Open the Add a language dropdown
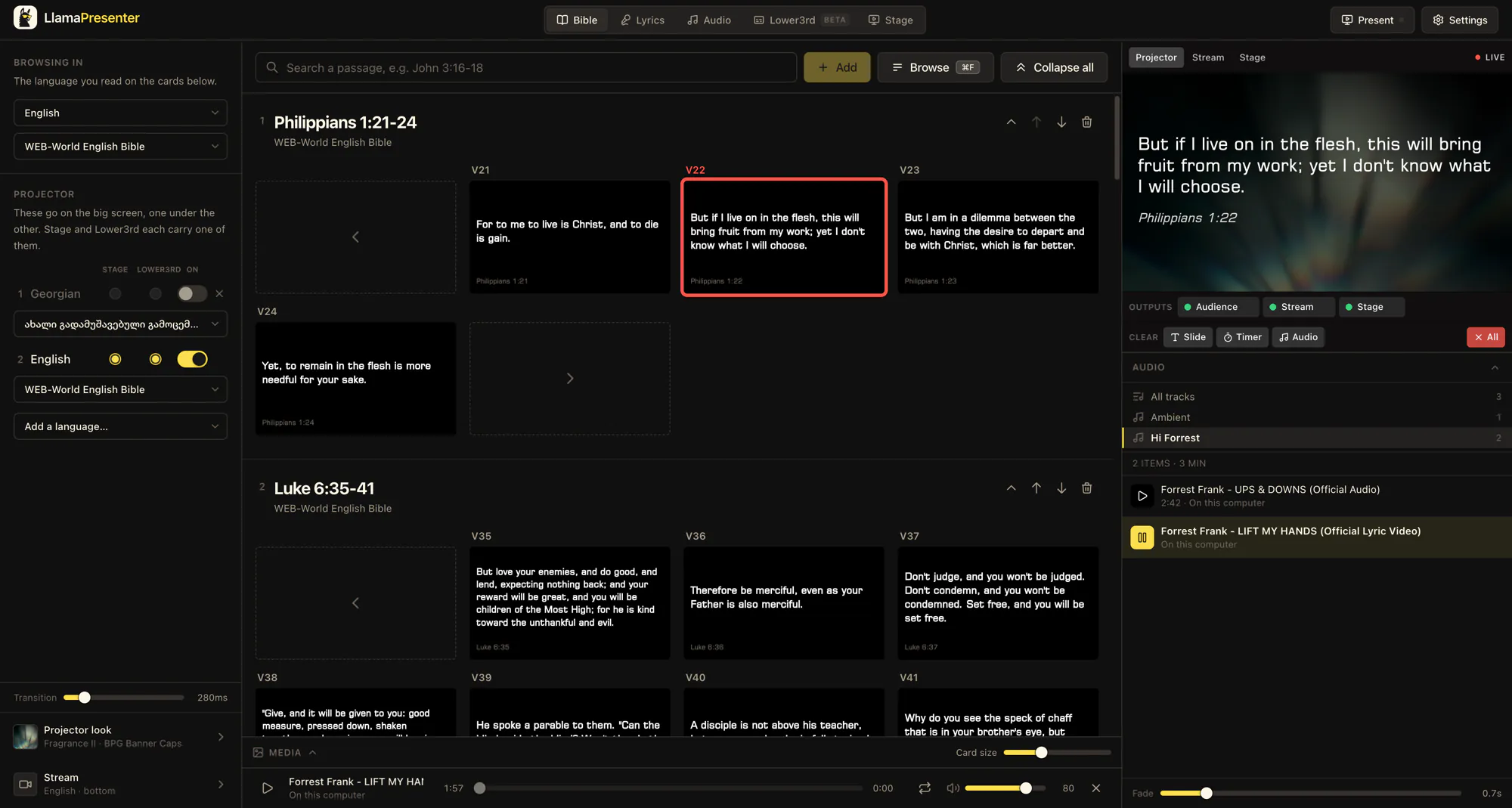 pyautogui.click(x=120, y=426)
